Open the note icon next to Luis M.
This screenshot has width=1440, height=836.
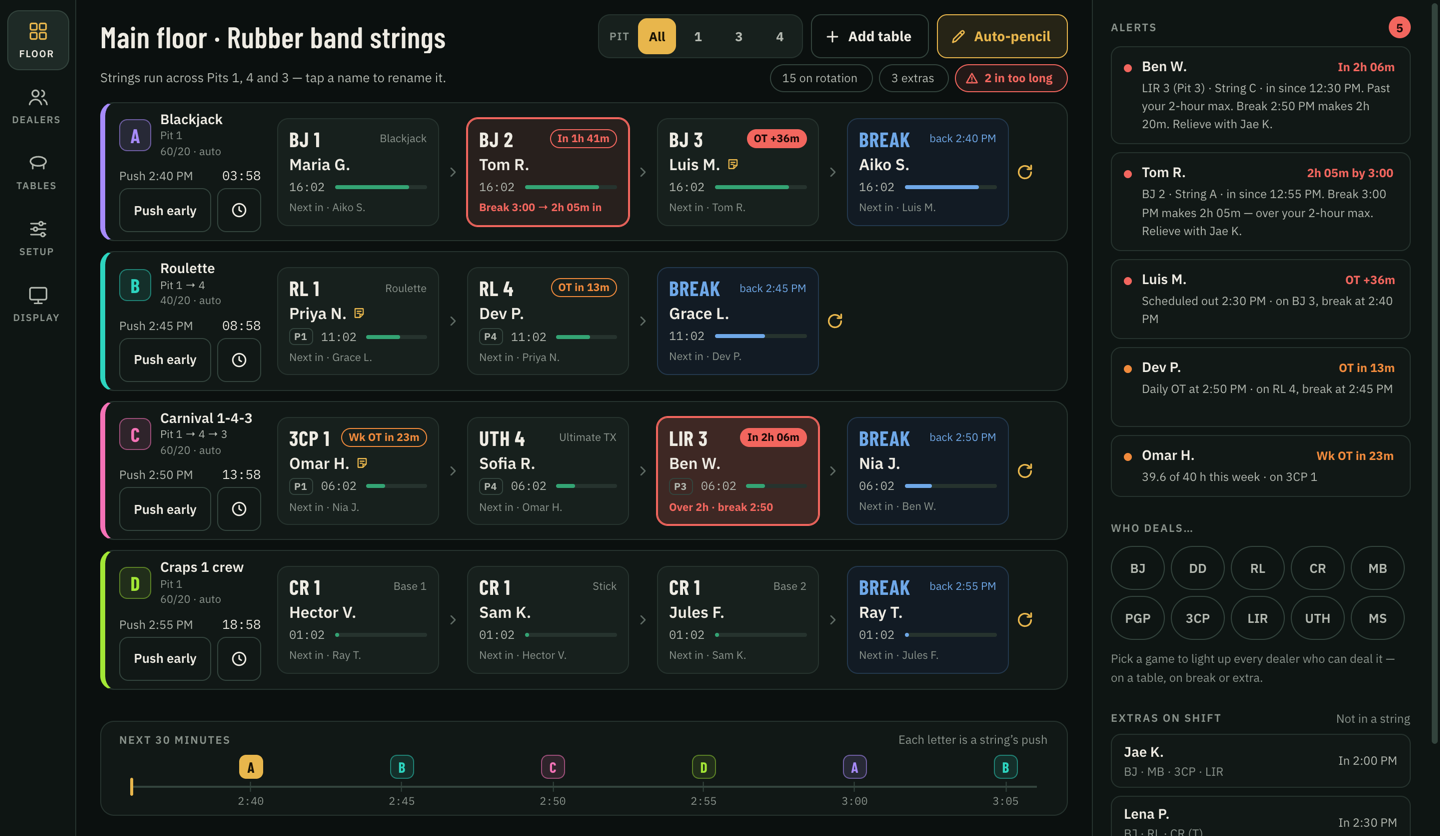click(733, 164)
